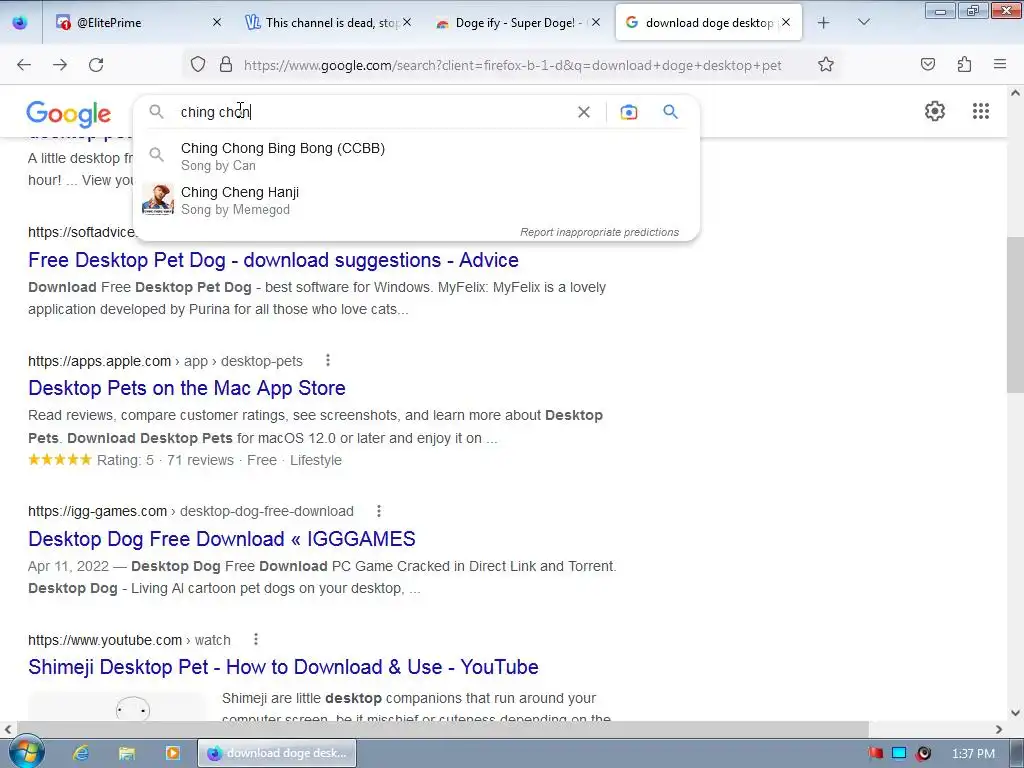Click the blue monitor tray icon
The image size is (1024, 768).
click(x=899, y=753)
